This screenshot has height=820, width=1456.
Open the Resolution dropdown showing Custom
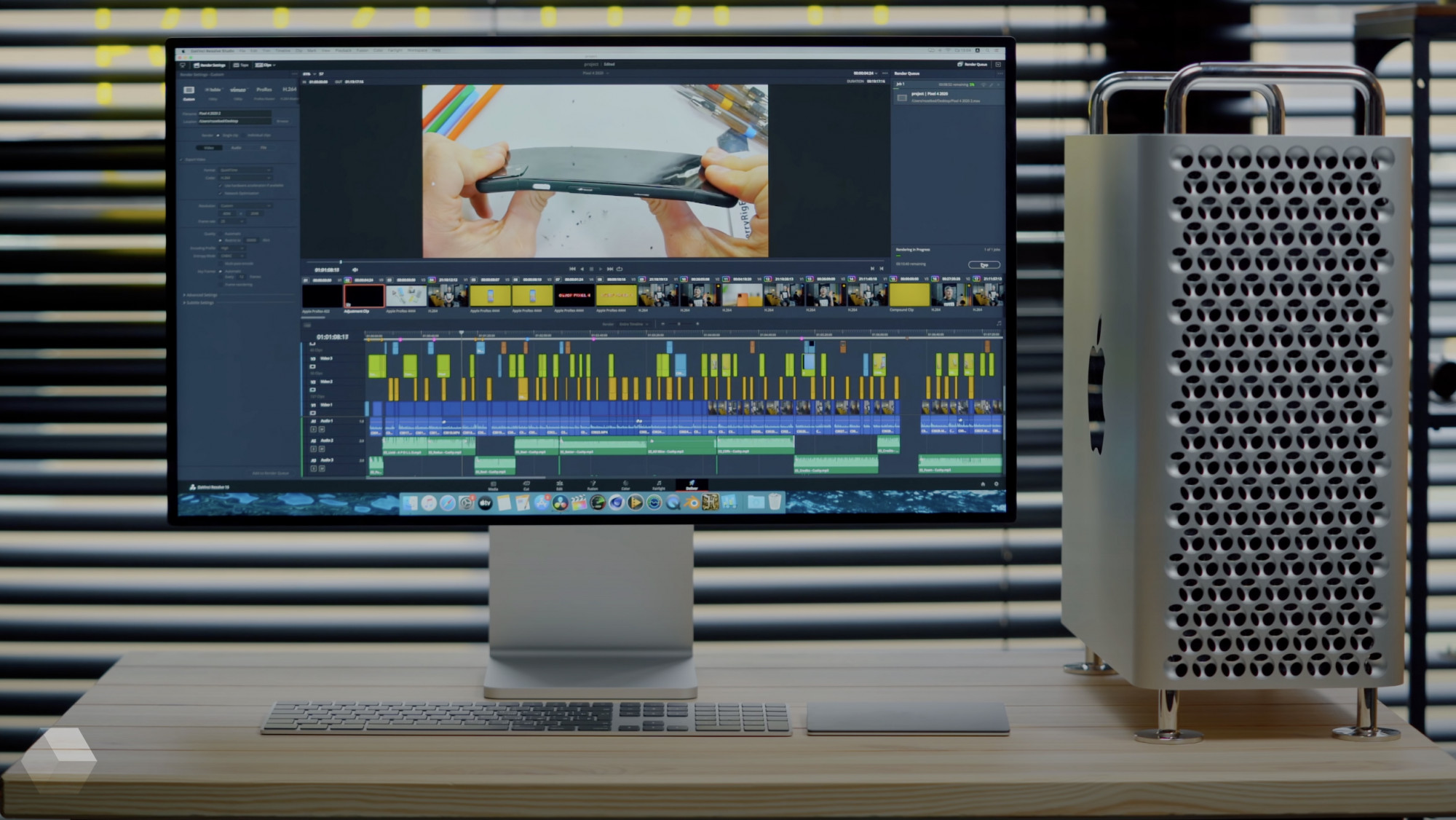tap(245, 206)
